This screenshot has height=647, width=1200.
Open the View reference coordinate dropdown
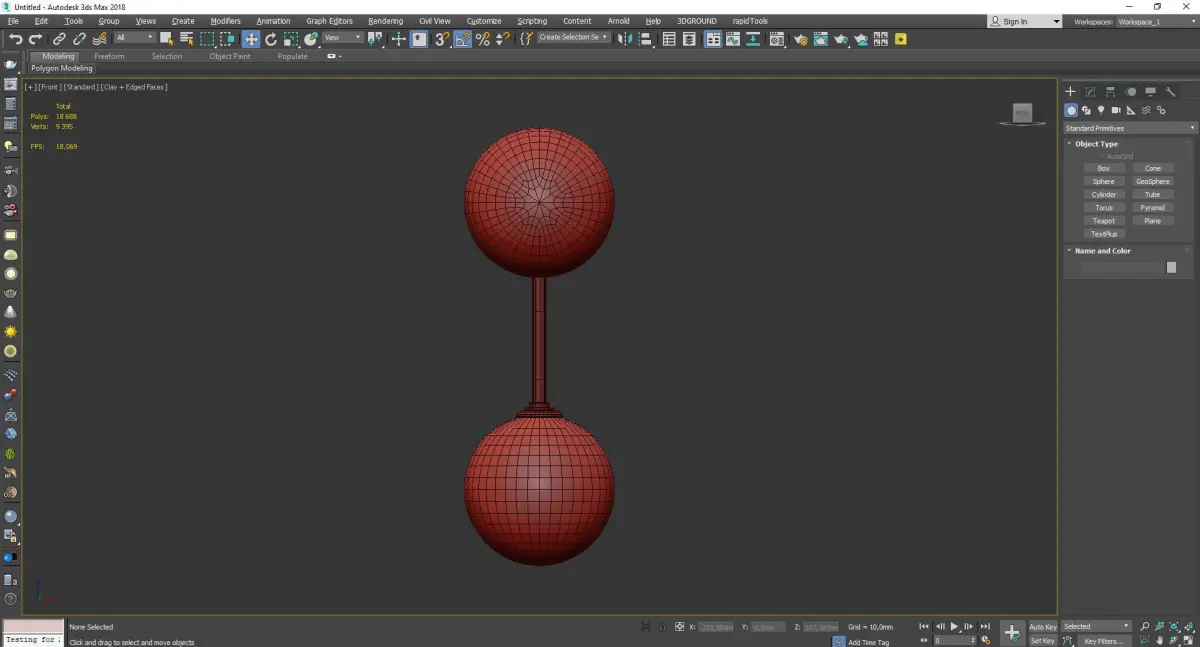click(342, 38)
